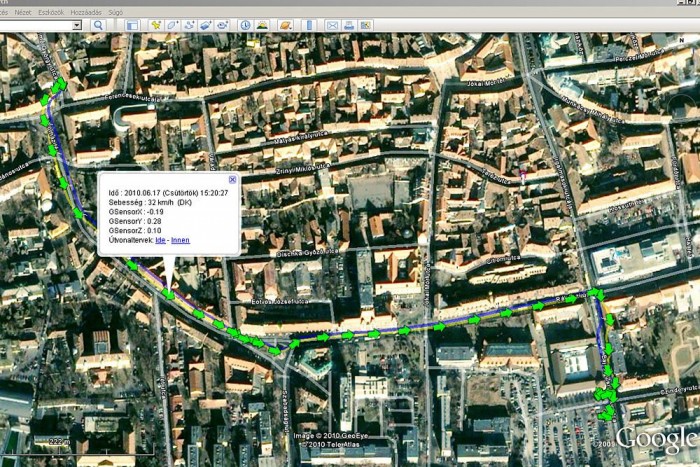The image size is (700, 467).
Task: Click the search magnifier button
Action: (x=98, y=24)
